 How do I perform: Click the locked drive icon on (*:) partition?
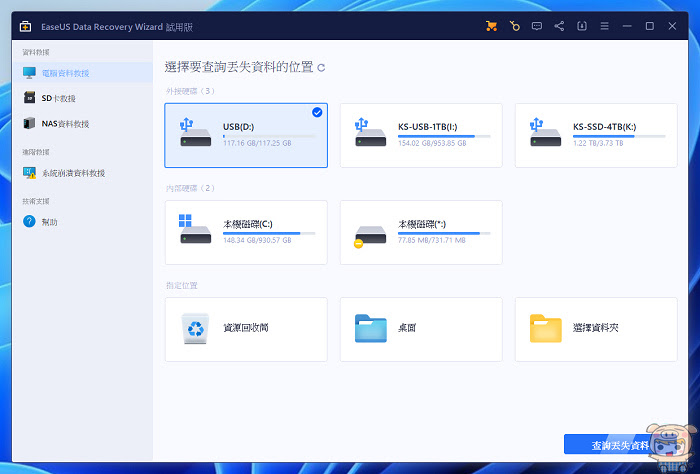coord(370,237)
